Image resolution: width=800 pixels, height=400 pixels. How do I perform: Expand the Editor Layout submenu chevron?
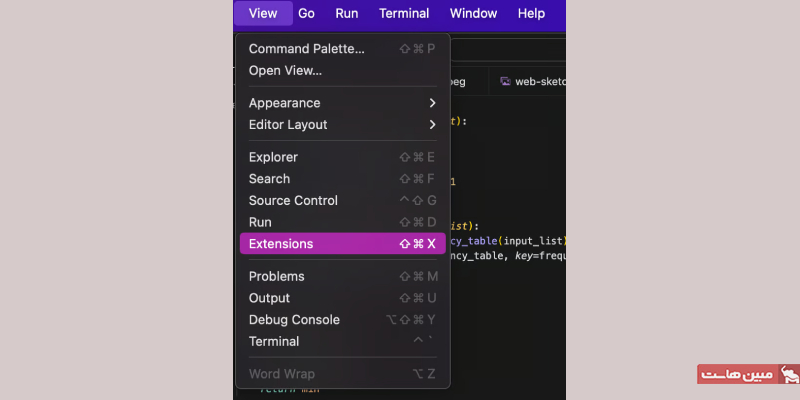432,124
